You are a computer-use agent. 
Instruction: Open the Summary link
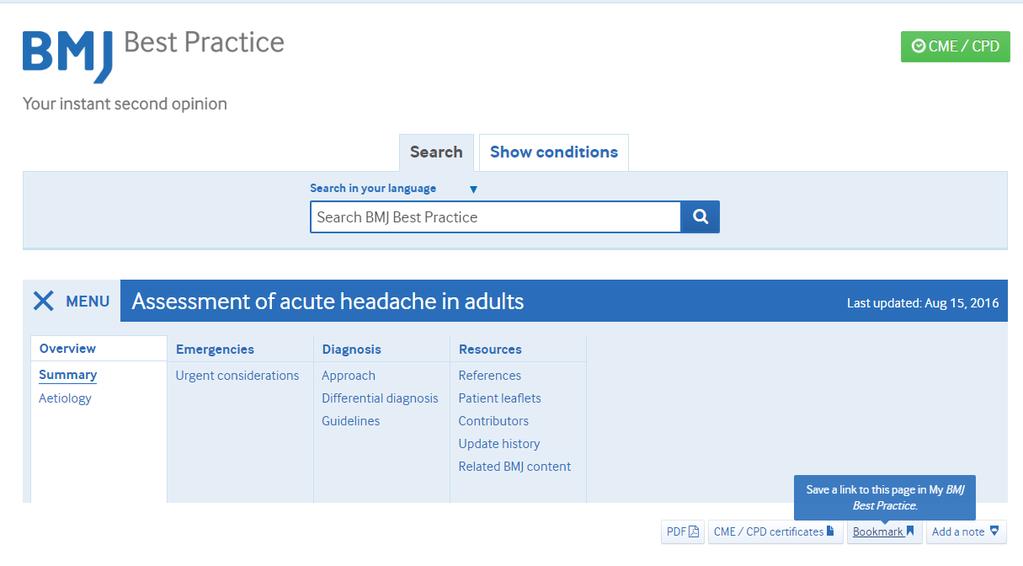point(68,375)
